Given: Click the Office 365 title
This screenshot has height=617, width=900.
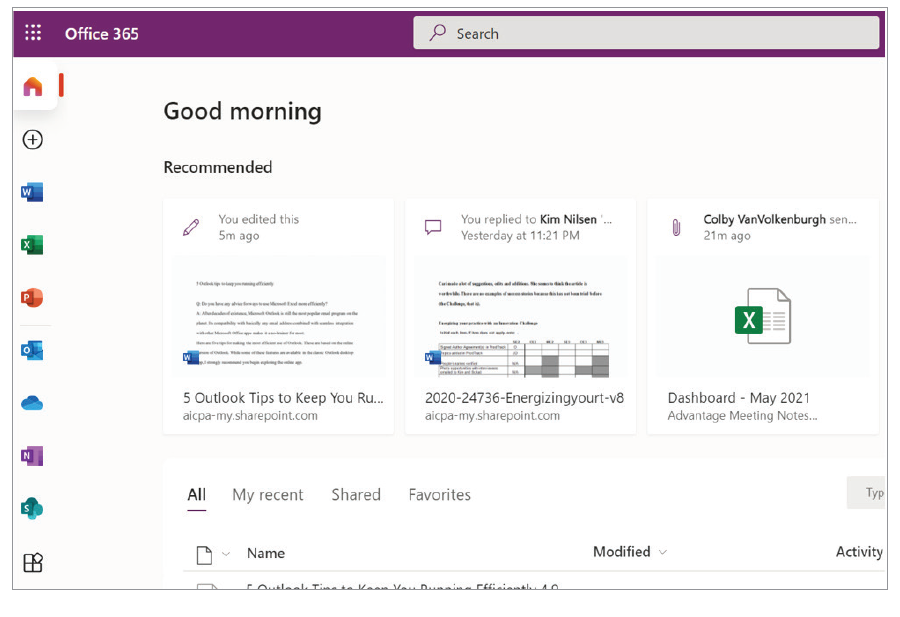Looking at the screenshot, I should click(102, 34).
